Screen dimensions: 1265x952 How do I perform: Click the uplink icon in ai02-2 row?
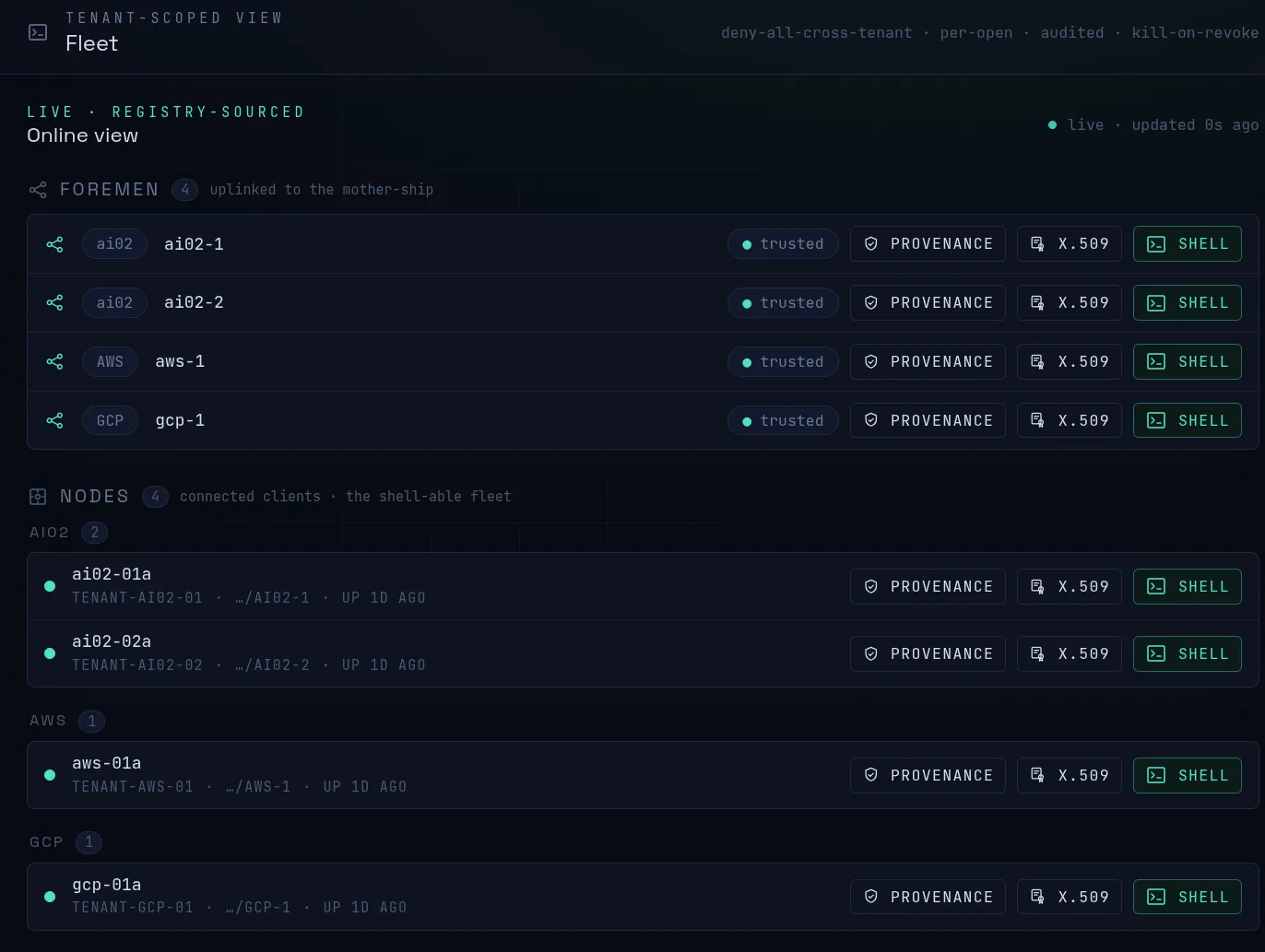coord(55,303)
